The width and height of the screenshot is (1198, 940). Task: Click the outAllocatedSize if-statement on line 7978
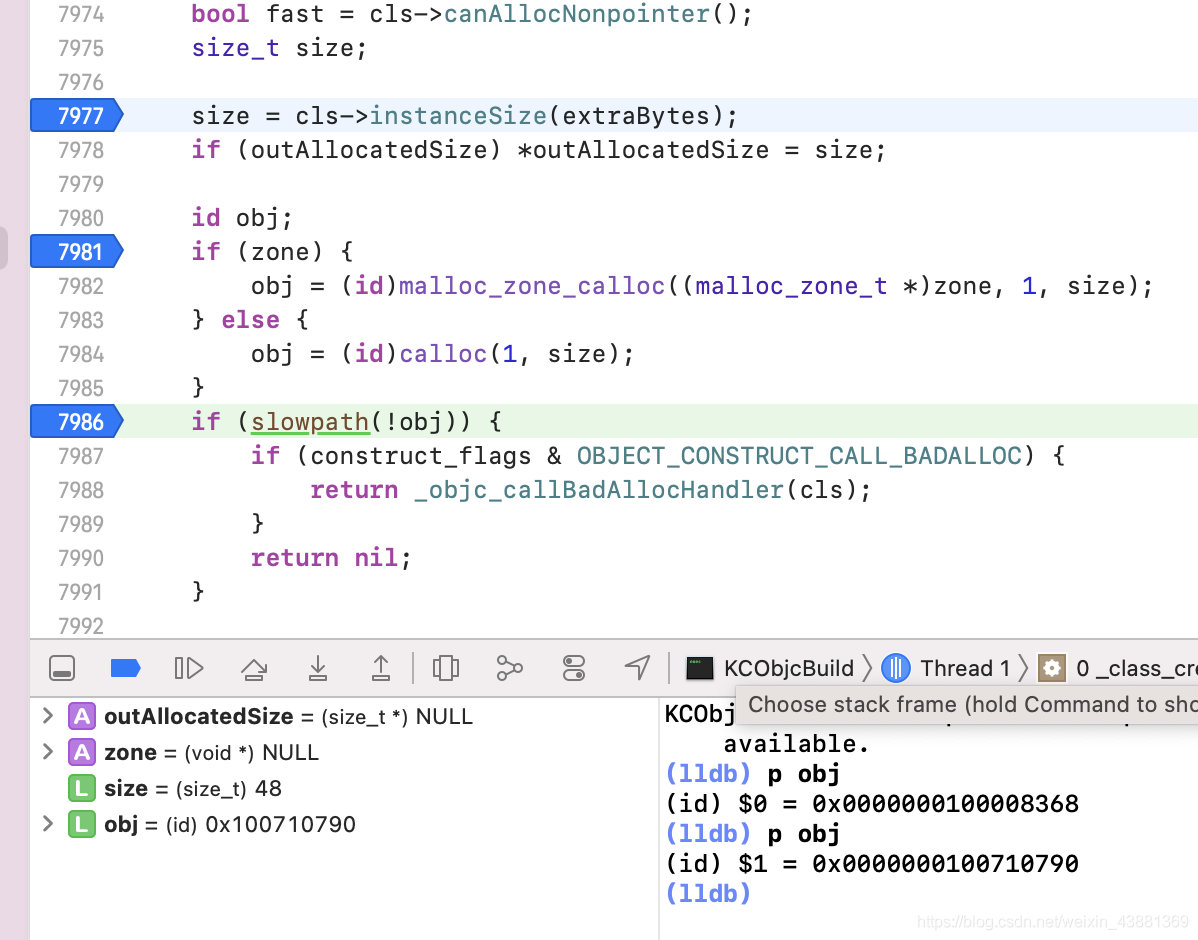(539, 150)
